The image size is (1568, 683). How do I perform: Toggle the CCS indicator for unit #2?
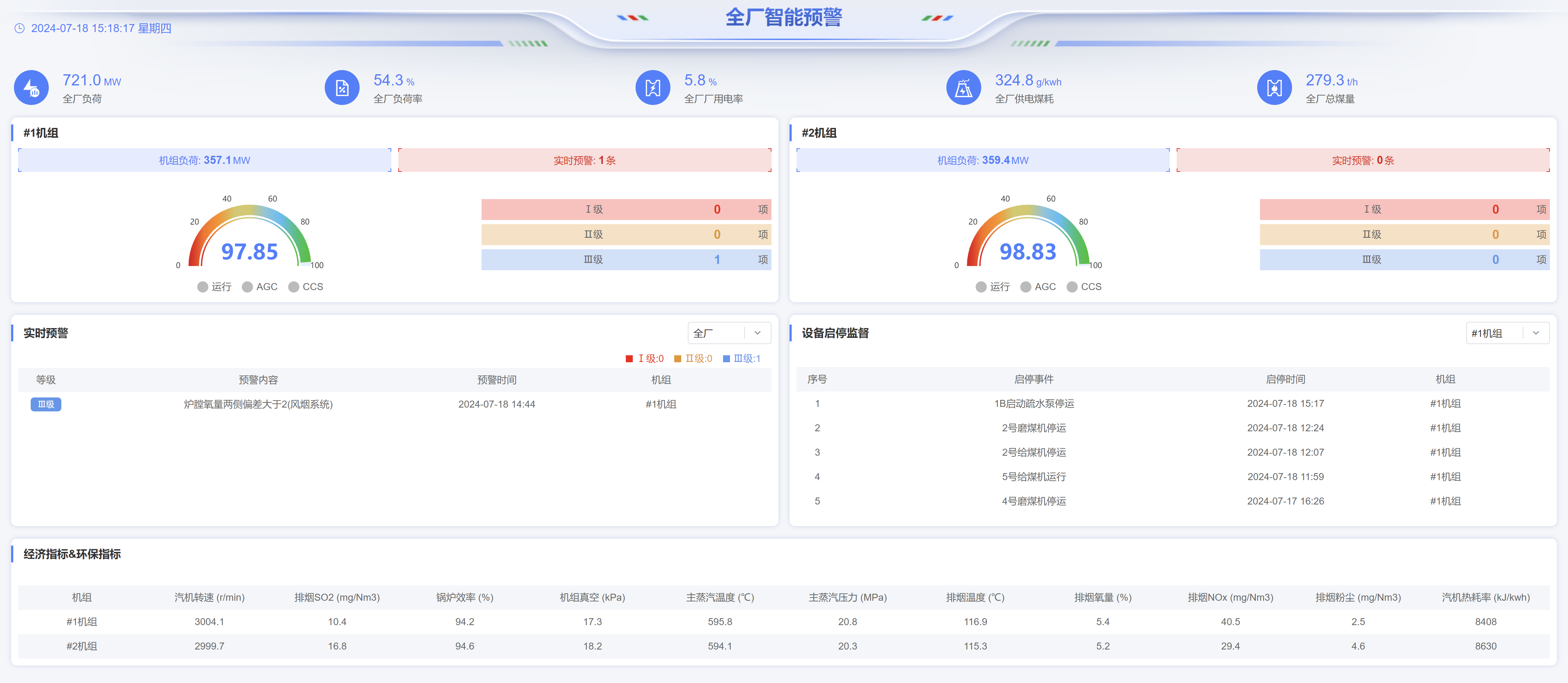1072,287
